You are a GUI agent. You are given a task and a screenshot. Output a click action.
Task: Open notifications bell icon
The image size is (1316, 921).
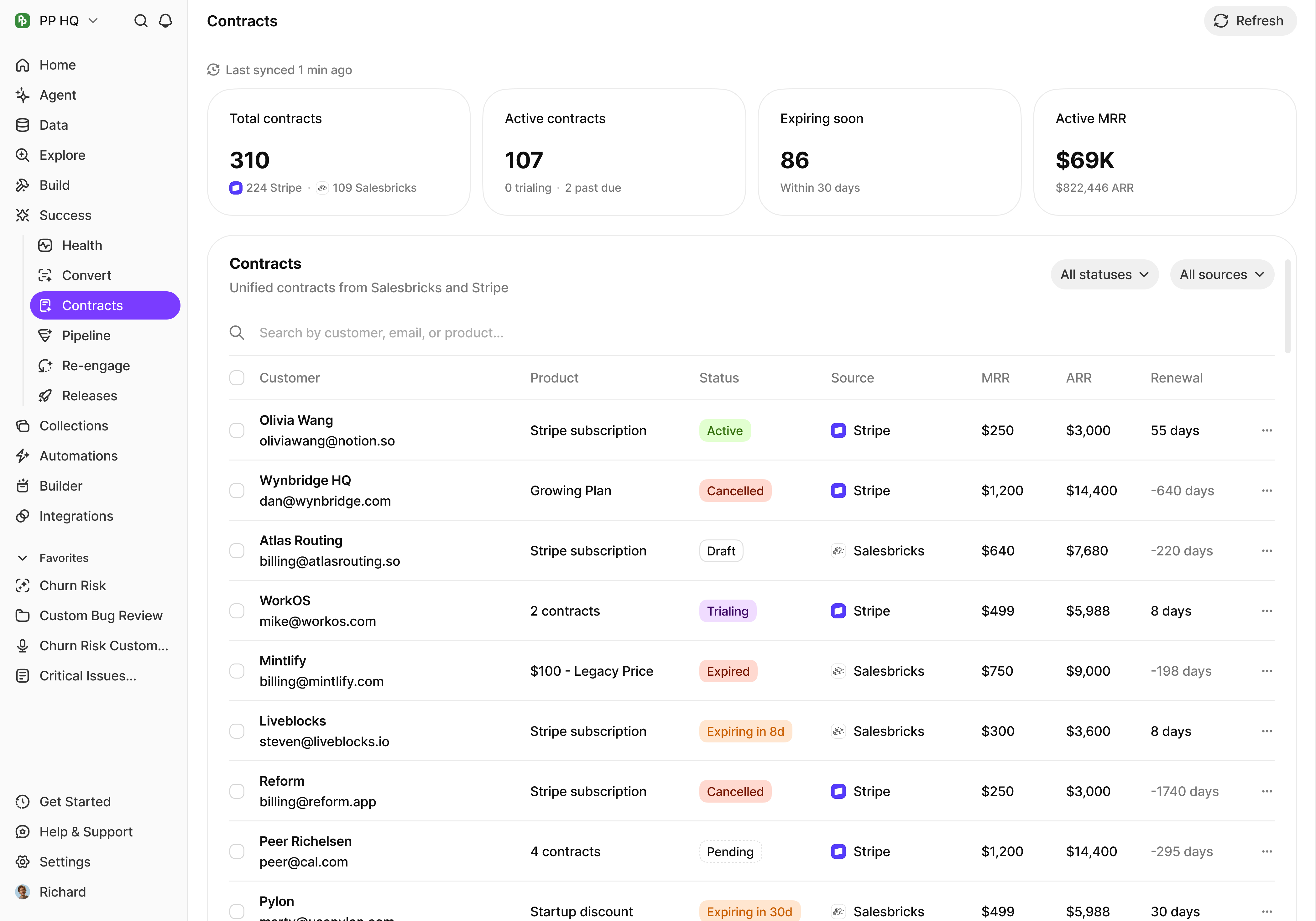[x=166, y=21]
